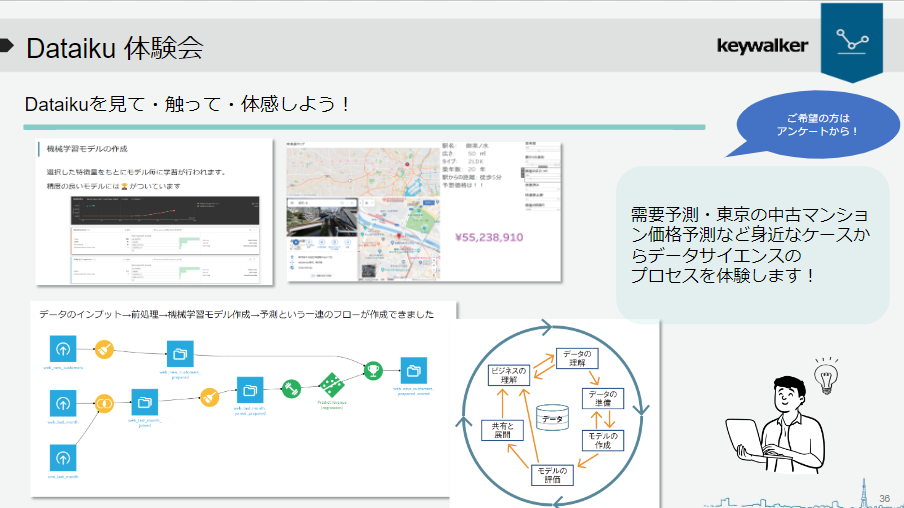Click the page number 36
The height and width of the screenshot is (508, 904).
[884, 498]
